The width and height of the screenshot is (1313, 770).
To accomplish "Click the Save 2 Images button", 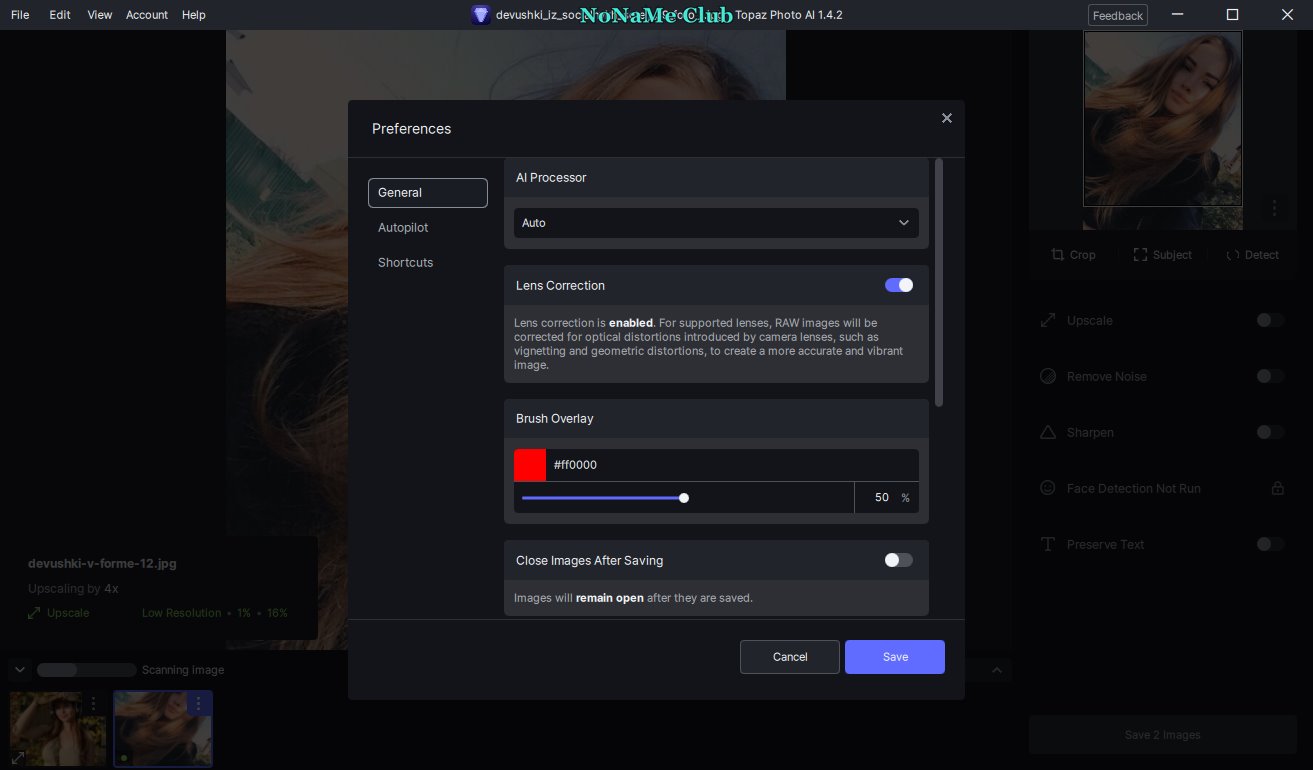I will (x=1162, y=735).
